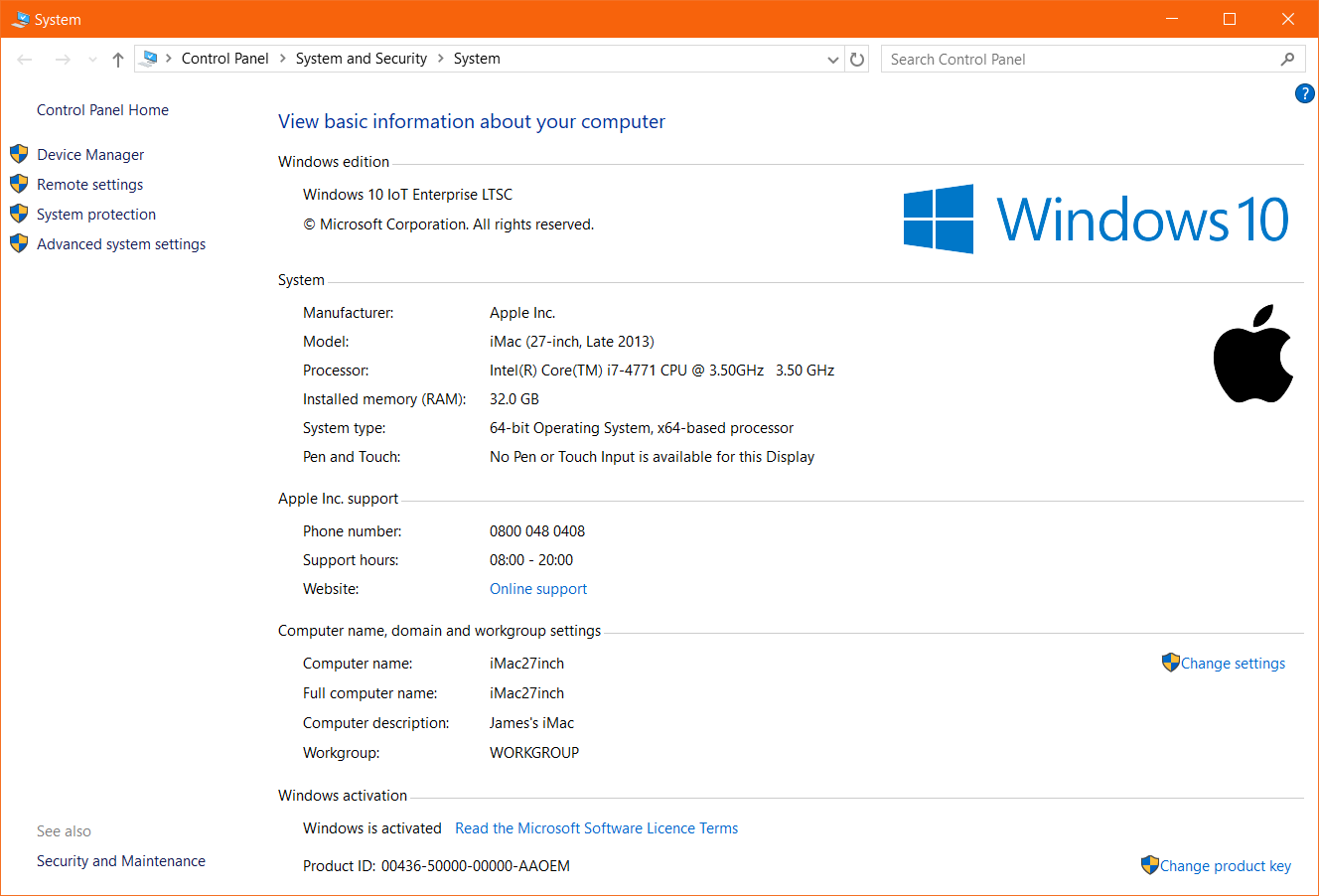Open the Recent locations dropdown arrow
The image size is (1319, 896).
click(92, 60)
